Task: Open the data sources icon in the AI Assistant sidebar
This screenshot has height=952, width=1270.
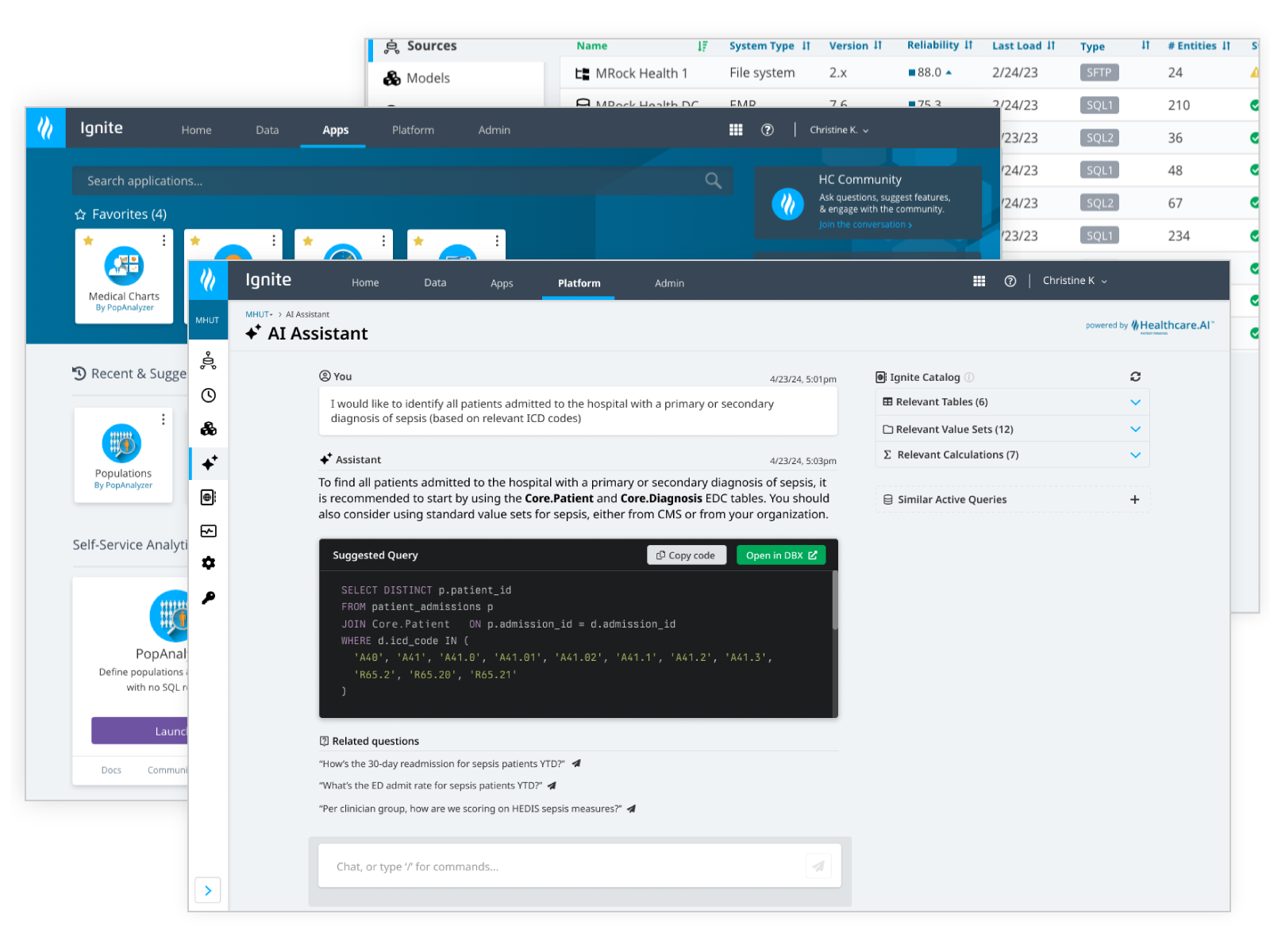Action: [208, 361]
